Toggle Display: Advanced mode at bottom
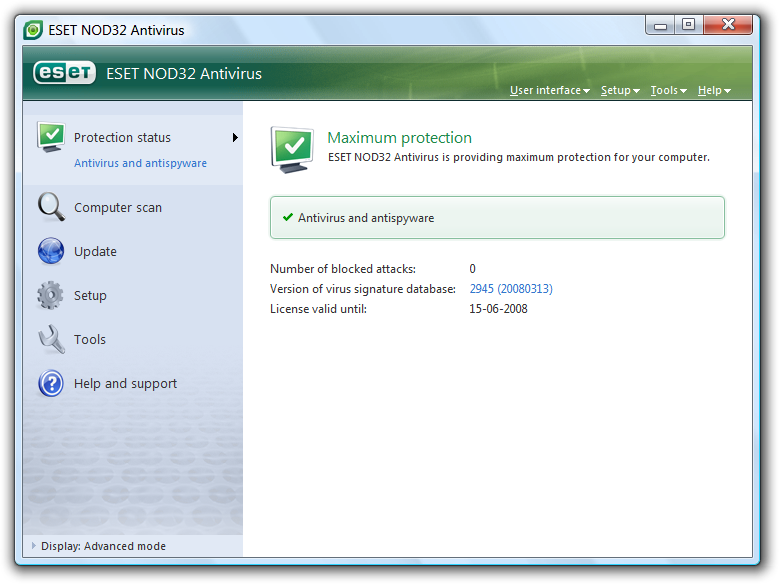779x584 pixels. click(103, 547)
